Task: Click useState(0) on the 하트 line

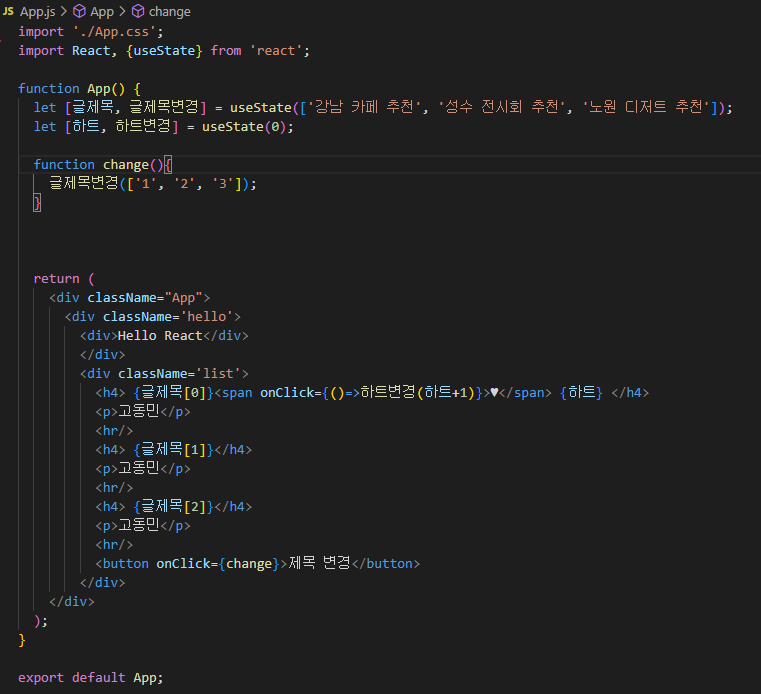Action: tap(244, 127)
